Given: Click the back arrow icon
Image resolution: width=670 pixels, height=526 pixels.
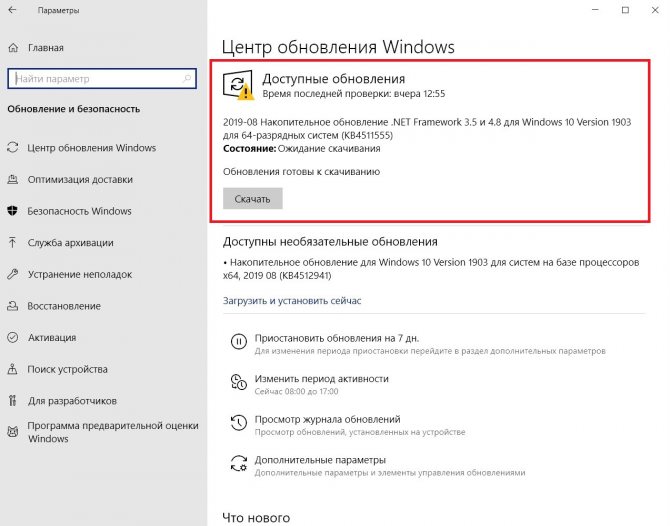Looking at the screenshot, I should (x=12, y=10).
